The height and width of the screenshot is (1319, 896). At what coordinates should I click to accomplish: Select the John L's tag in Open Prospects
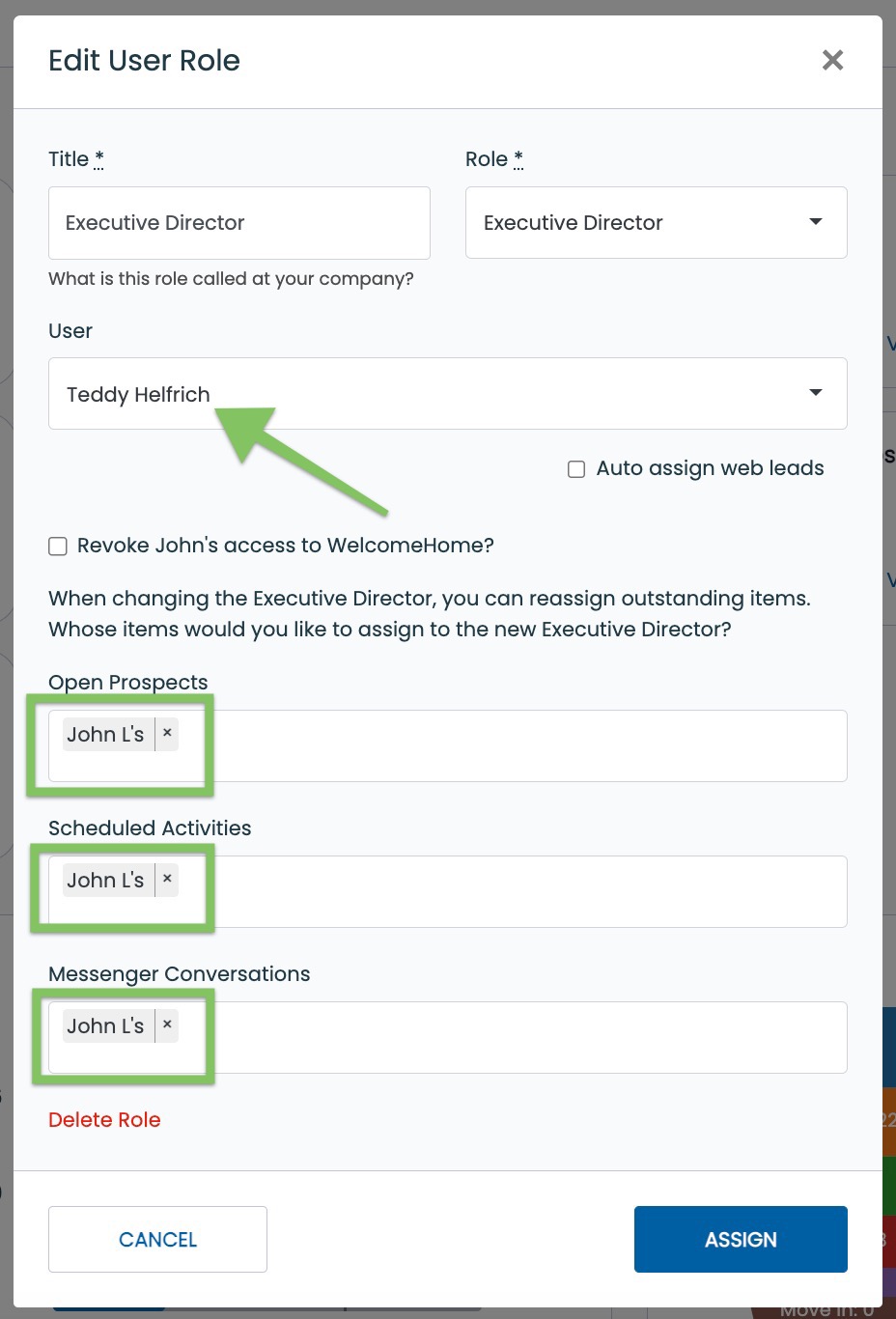105,734
